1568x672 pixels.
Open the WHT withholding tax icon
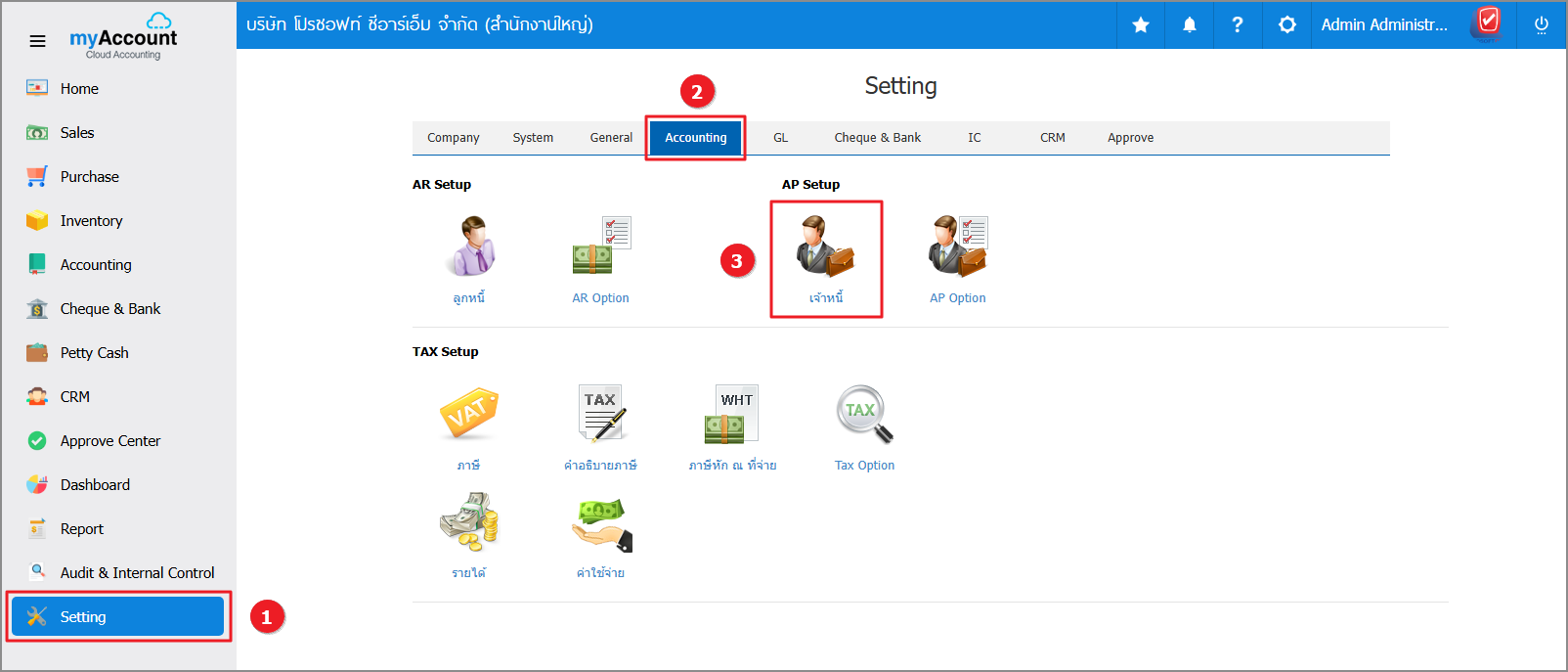pyautogui.click(x=732, y=415)
